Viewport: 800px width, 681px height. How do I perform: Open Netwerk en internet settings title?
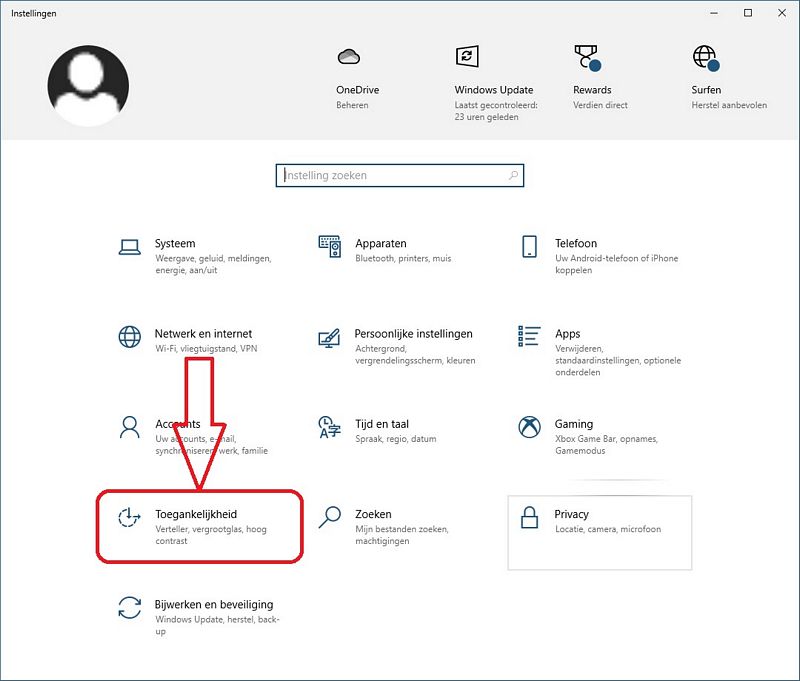click(x=203, y=334)
